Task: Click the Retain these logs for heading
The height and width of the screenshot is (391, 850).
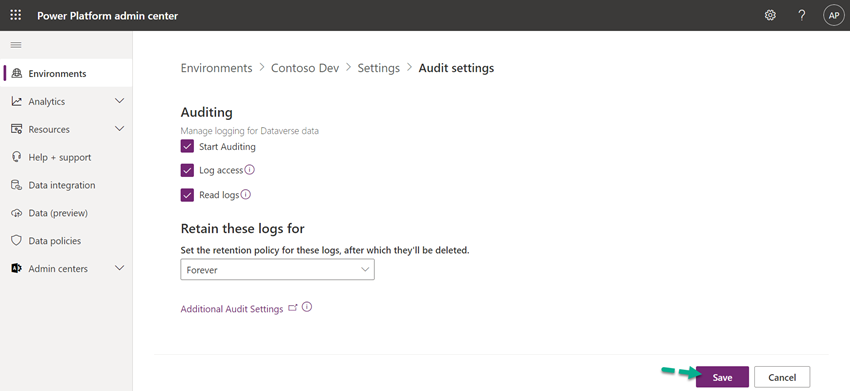Action: pyautogui.click(x=242, y=228)
